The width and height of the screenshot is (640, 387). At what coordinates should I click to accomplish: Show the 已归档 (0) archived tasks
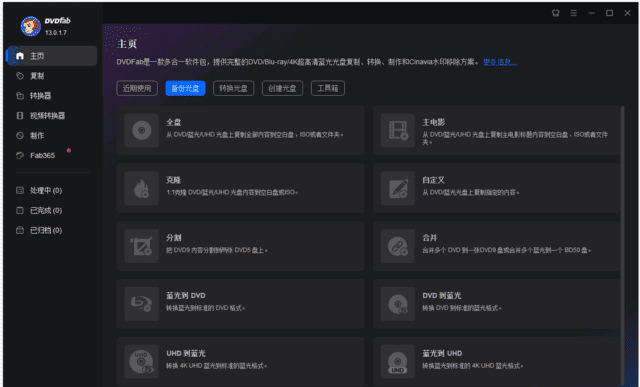click(x=52, y=230)
